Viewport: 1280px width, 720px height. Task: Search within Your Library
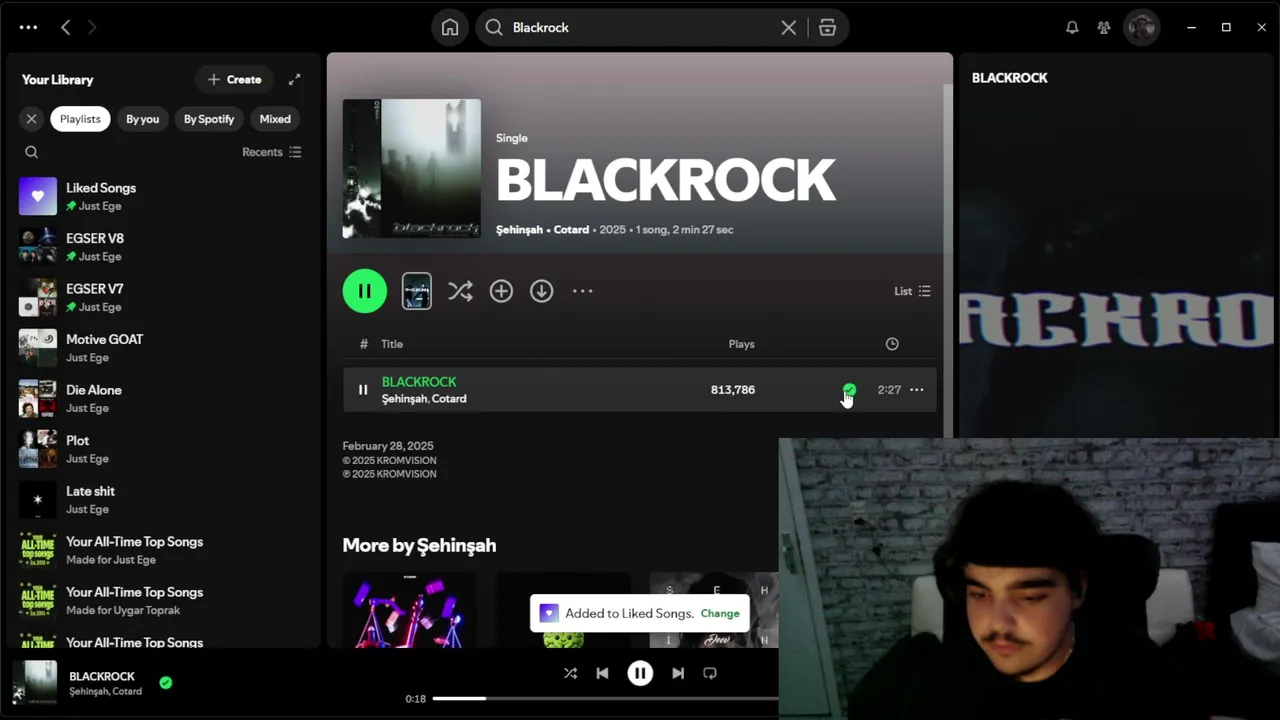pos(31,152)
